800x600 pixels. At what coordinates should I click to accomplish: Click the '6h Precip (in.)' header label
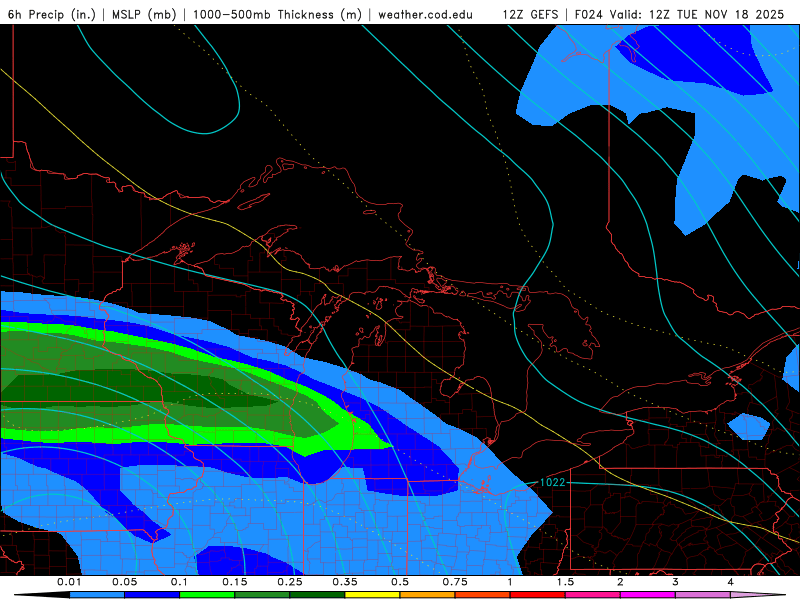(x=52, y=14)
